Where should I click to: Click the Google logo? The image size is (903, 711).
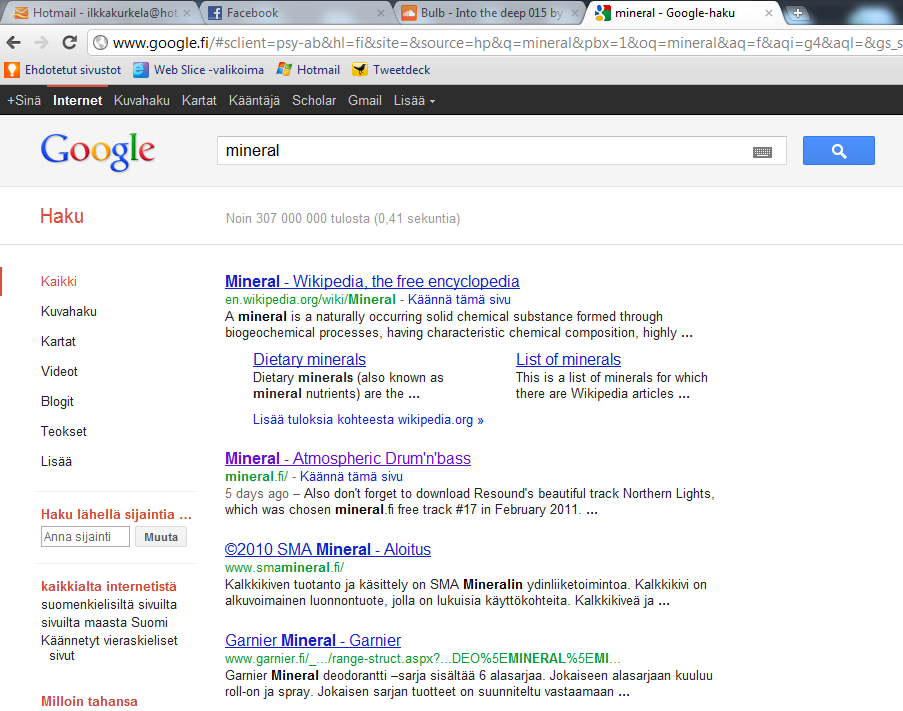point(97,151)
